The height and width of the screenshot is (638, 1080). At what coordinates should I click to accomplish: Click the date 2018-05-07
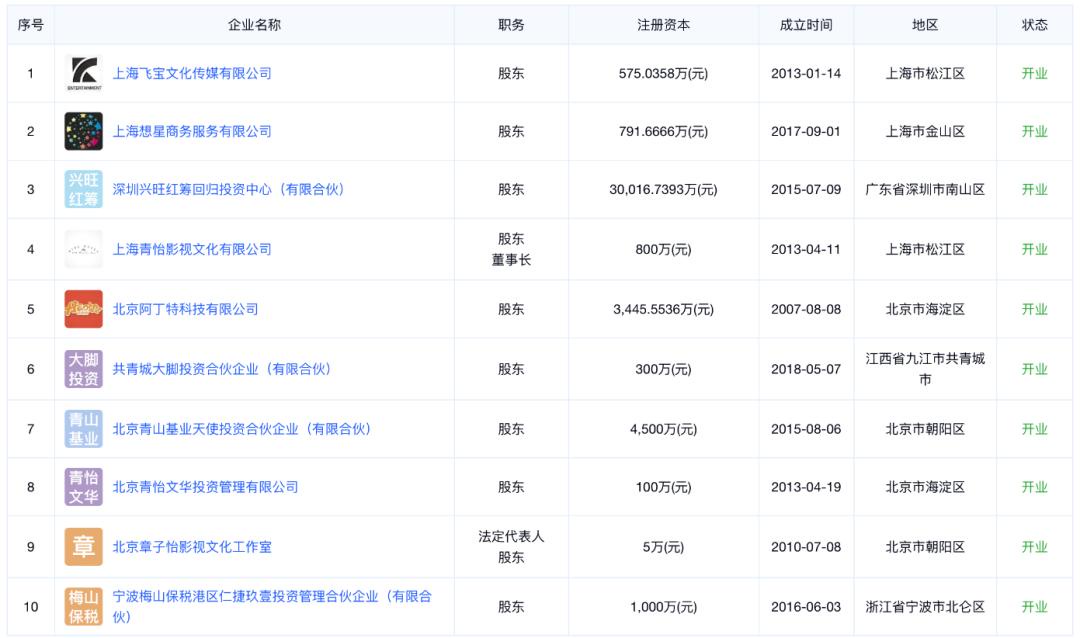[806, 369]
